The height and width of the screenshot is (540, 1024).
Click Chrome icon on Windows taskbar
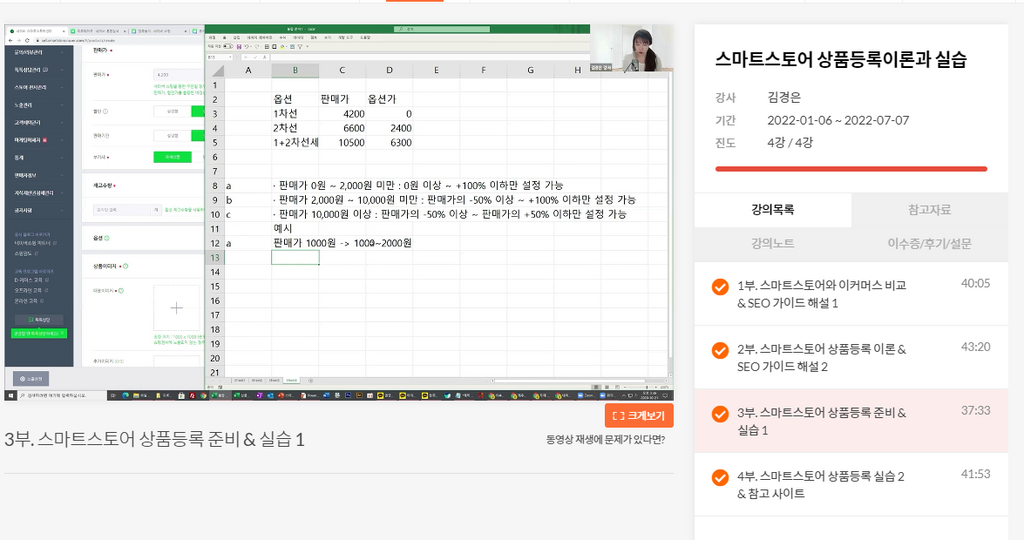pos(203,395)
